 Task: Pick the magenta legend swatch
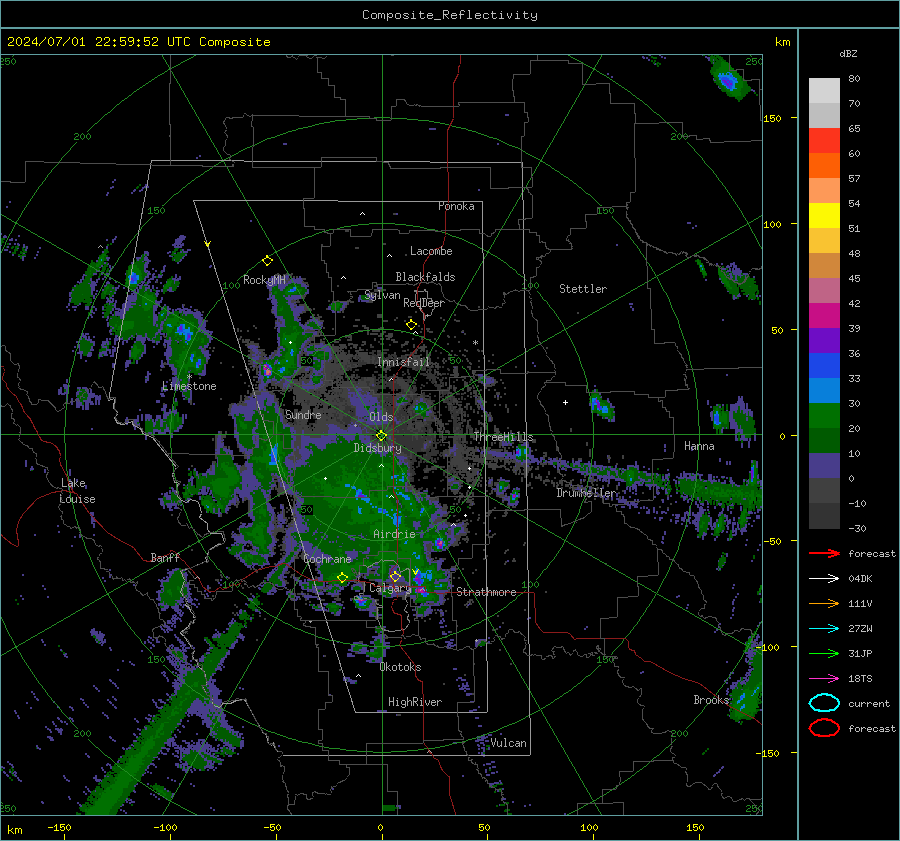[824, 315]
